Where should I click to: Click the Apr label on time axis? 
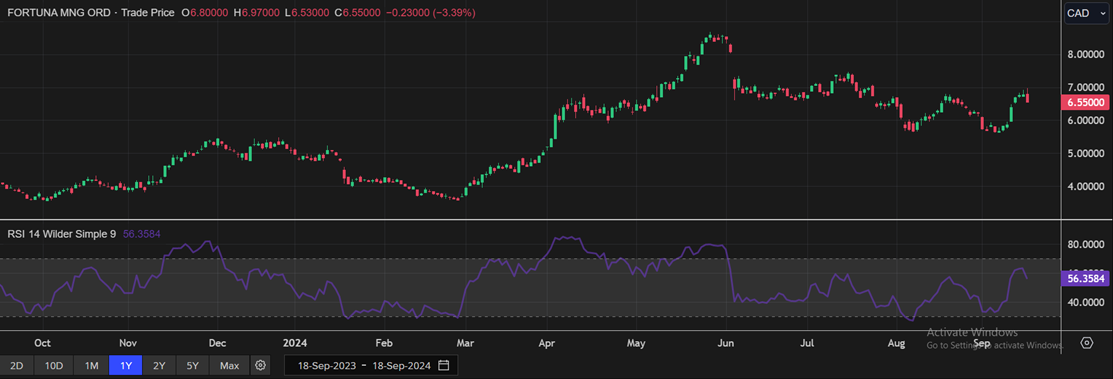coord(547,343)
